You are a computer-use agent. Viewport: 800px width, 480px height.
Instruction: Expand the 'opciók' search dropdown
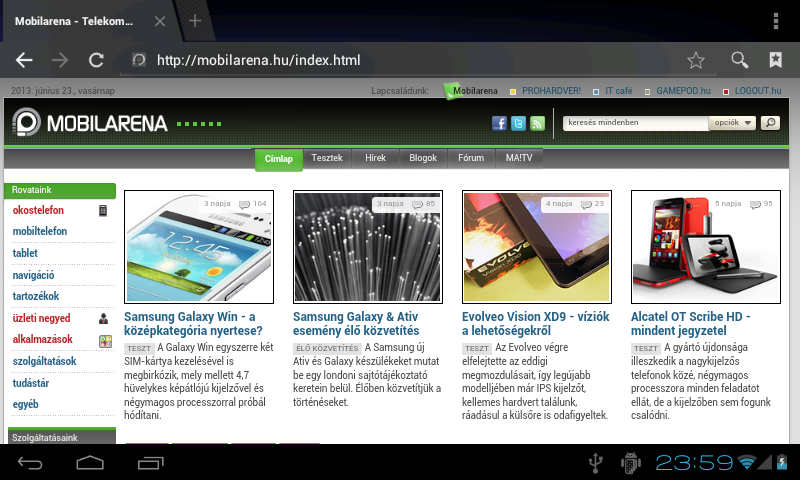732,123
